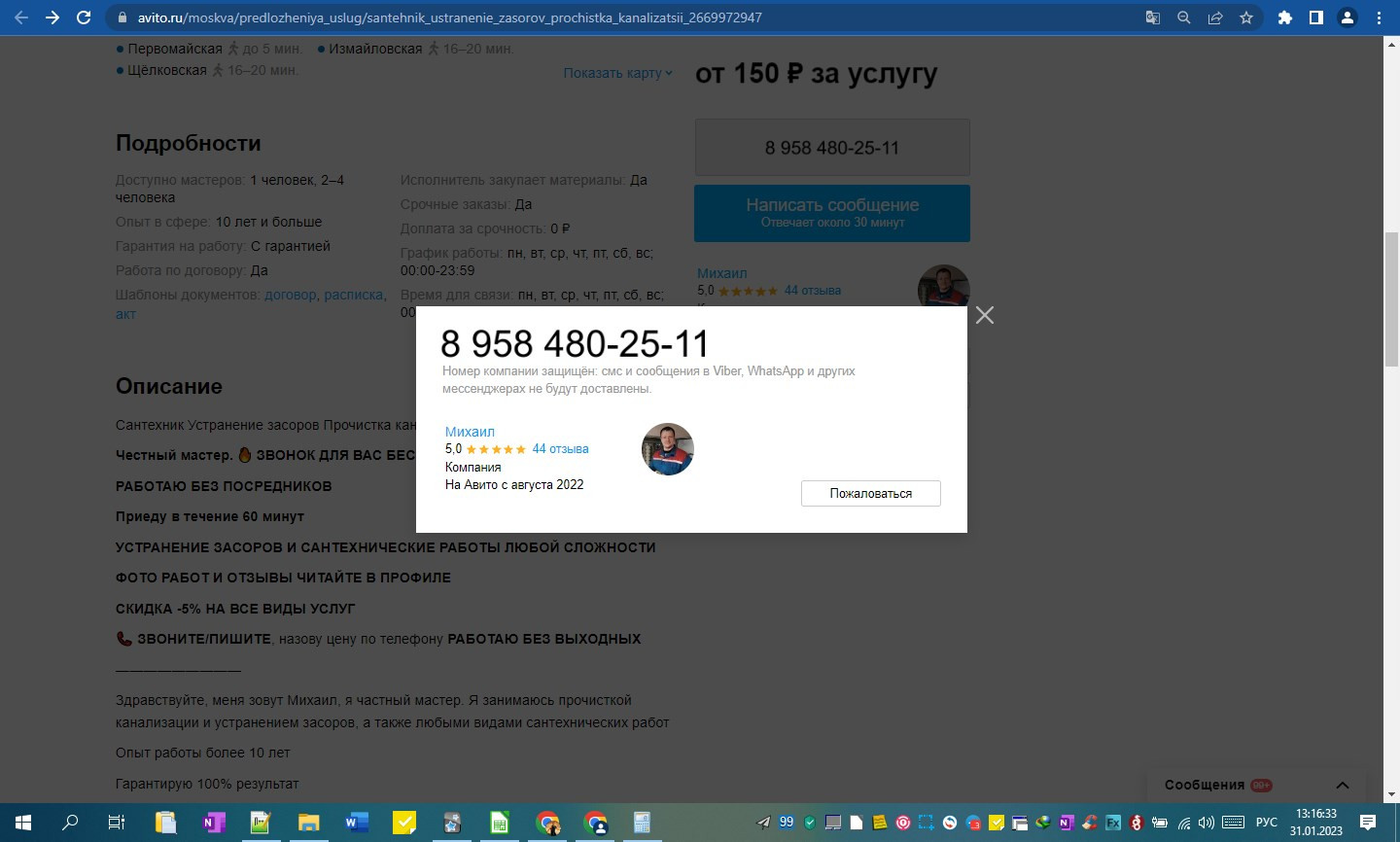The height and width of the screenshot is (842, 1400).
Task: Open Chrome profile avatar menu
Action: tap(1347, 18)
